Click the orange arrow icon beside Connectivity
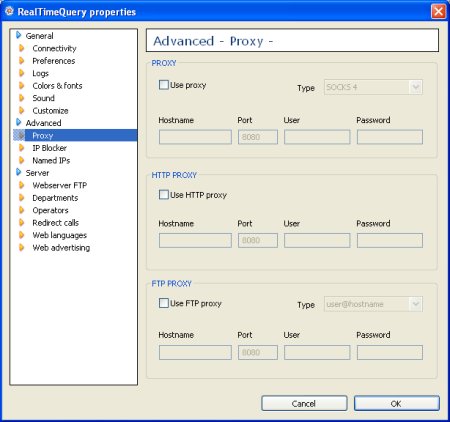The height and width of the screenshot is (422, 450). pos(22,48)
